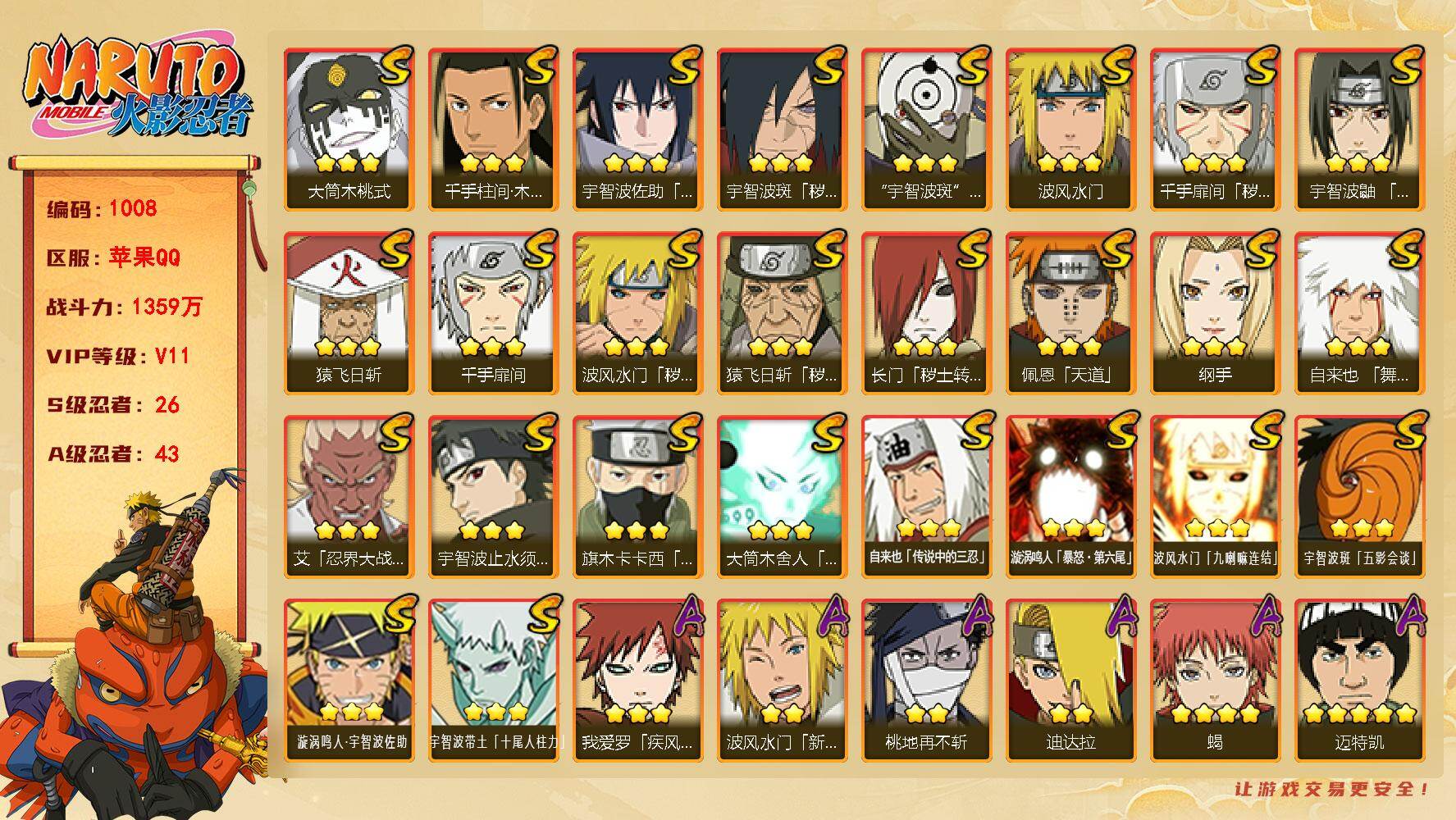
Task: Choose the 纲手 ninja card
Action: point(1215,312)
